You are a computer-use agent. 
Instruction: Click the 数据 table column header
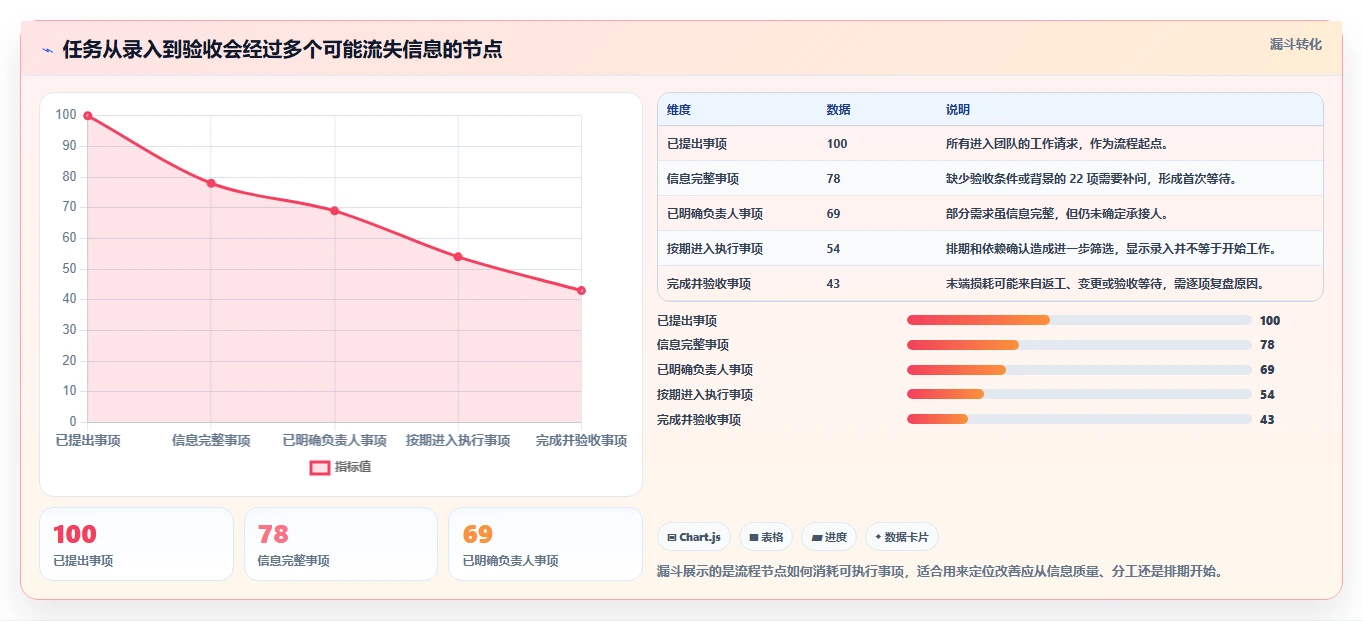[839, 110]
